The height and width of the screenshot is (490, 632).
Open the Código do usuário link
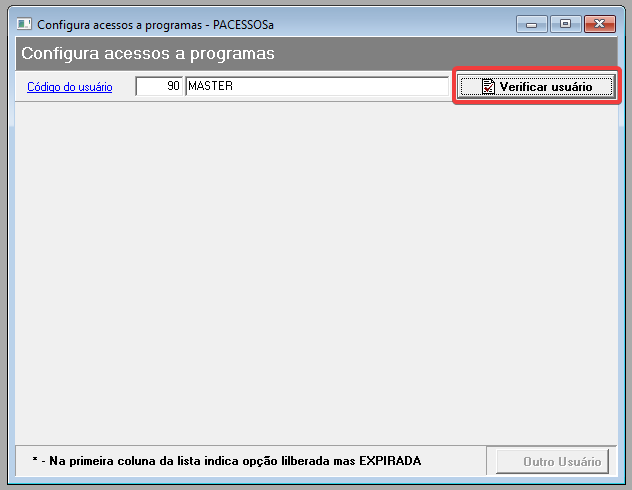69,87
